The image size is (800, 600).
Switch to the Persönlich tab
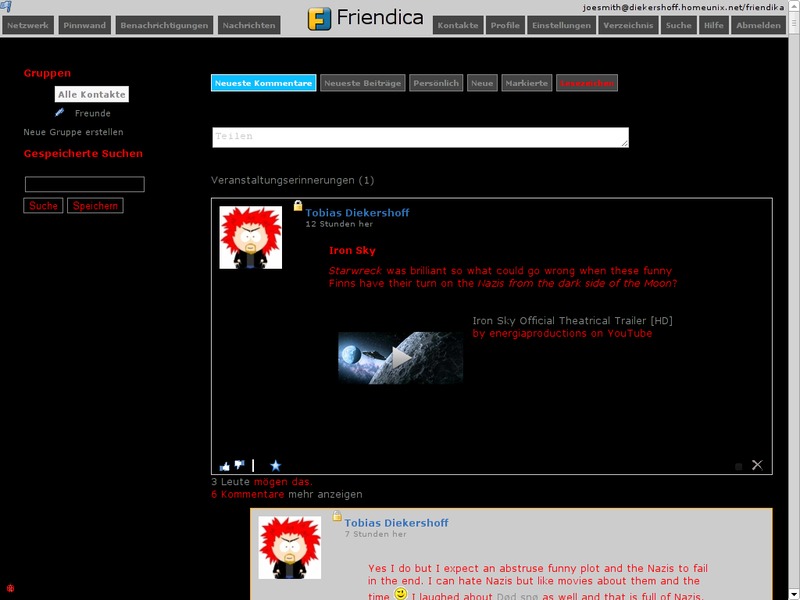[x=436, y=83]
